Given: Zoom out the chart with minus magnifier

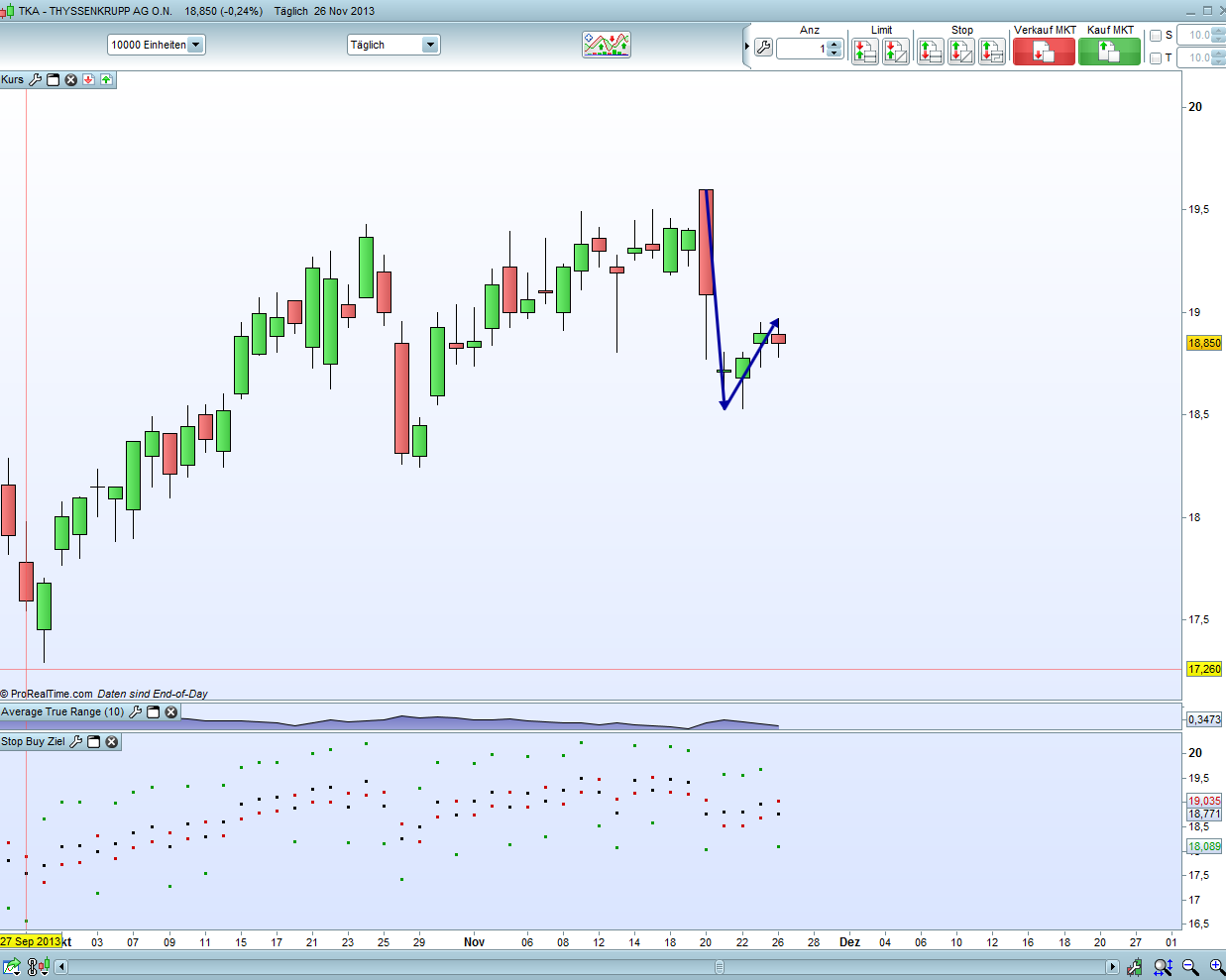Looking at the screenshot, I should (x=1190, y=967).
